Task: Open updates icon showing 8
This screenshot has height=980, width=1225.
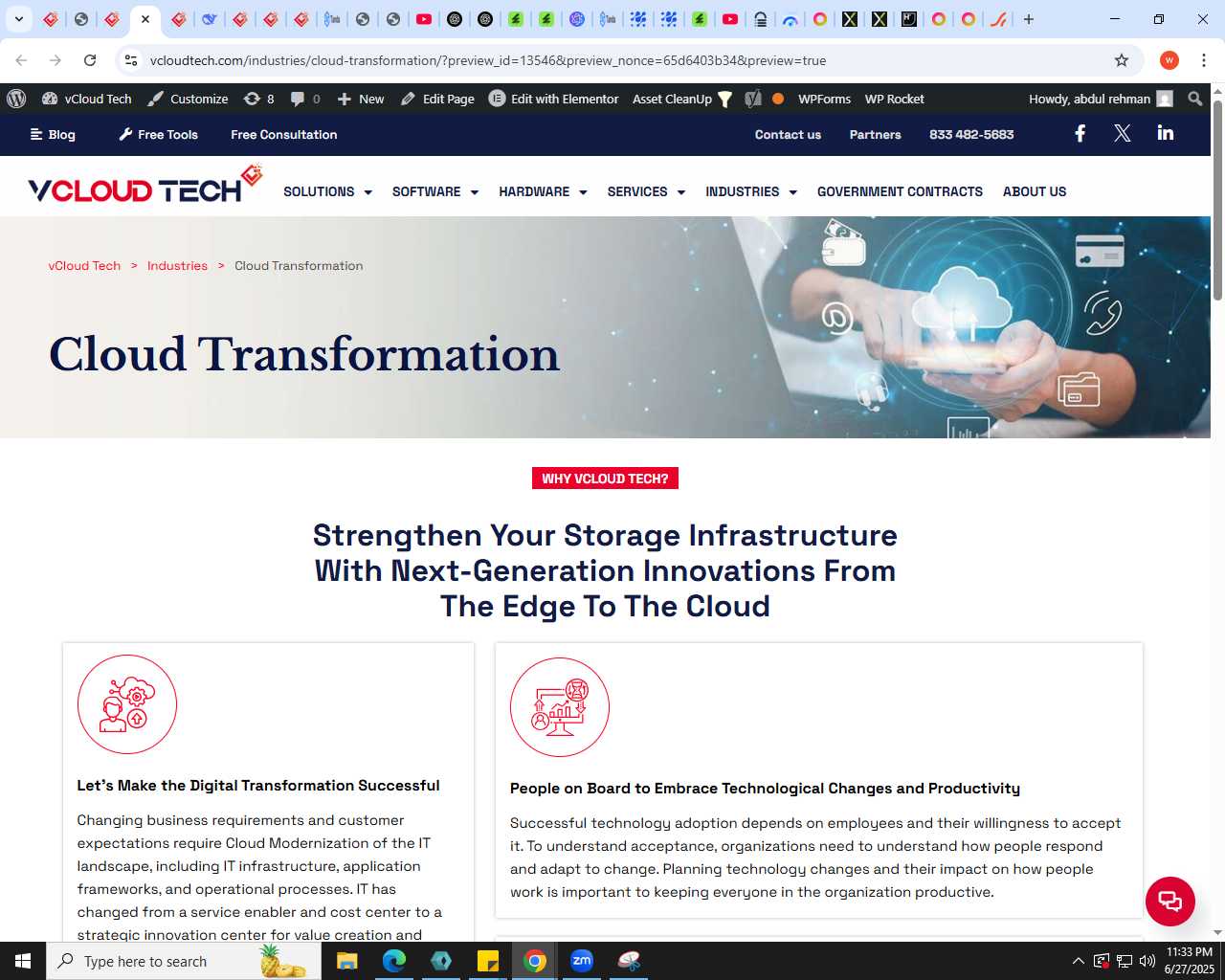Action: 258,99
